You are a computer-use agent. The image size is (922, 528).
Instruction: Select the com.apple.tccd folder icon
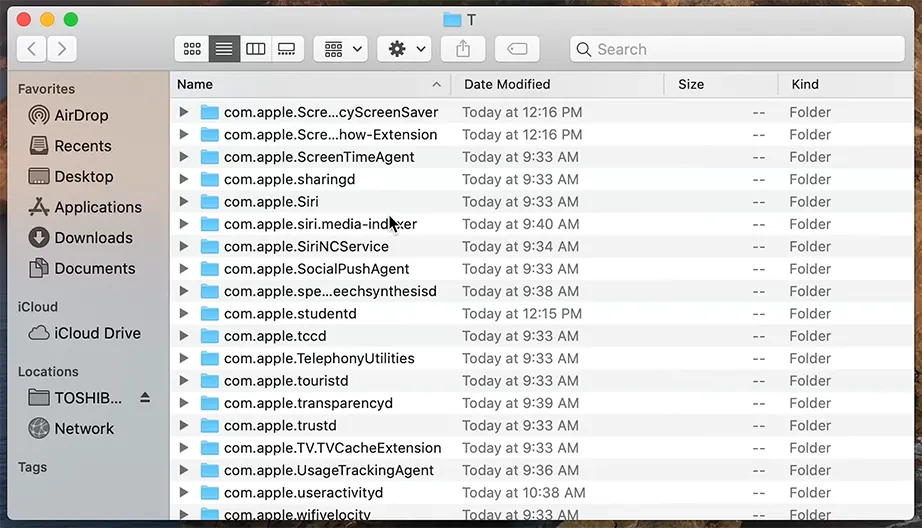point(209,336)
